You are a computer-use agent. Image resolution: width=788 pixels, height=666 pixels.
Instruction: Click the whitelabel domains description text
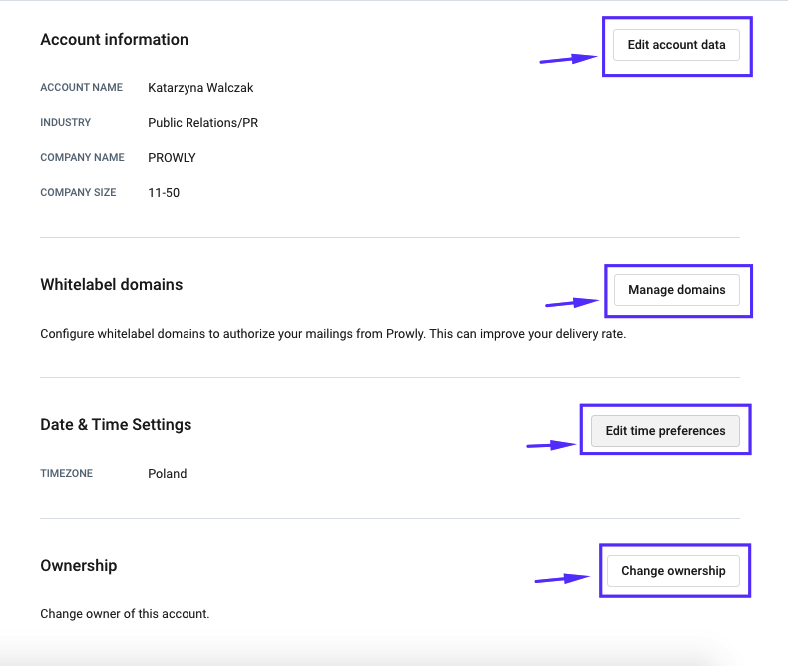(333, 334)
